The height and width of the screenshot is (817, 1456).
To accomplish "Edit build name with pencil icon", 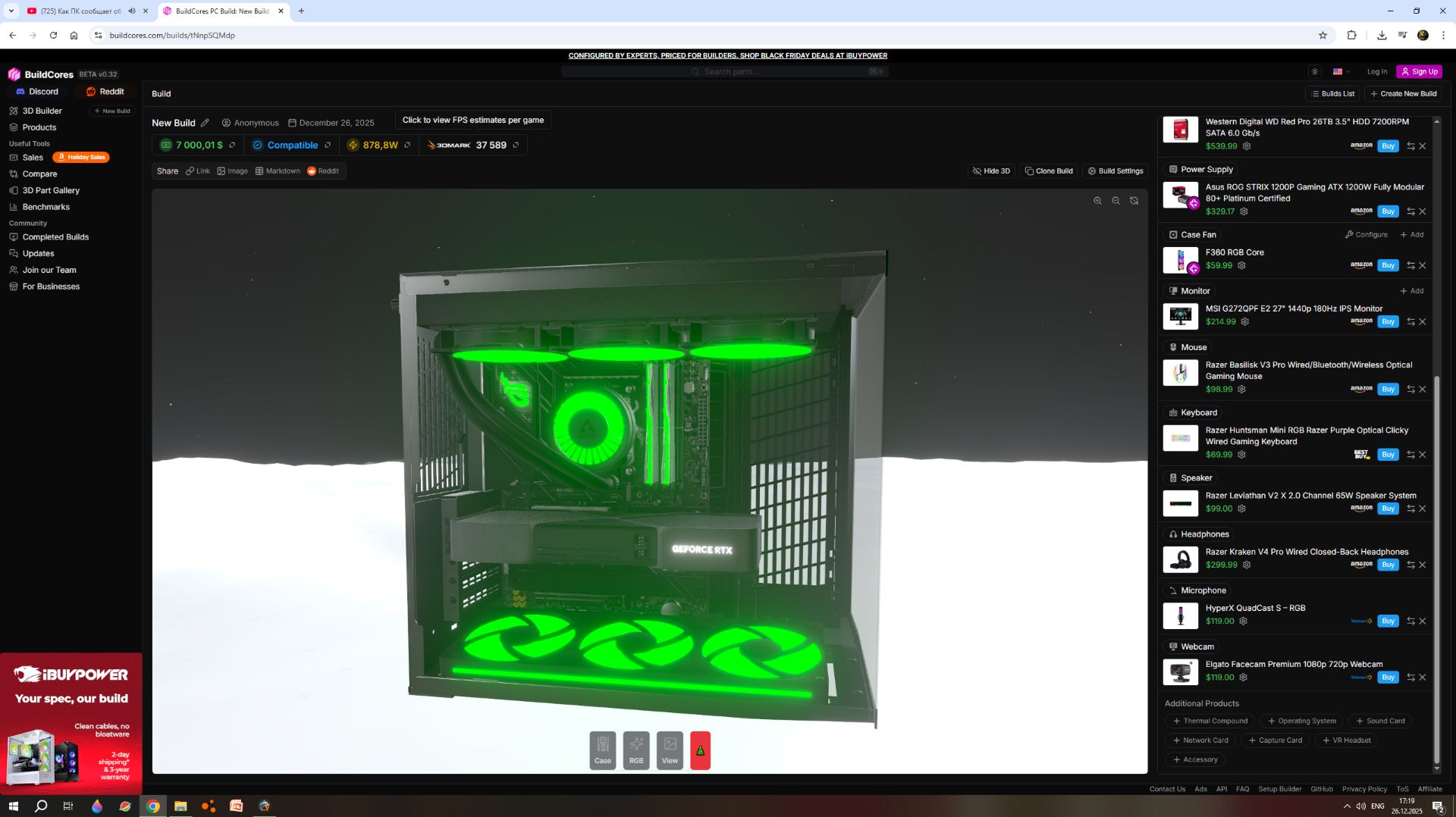I will (x=205, y=123).
